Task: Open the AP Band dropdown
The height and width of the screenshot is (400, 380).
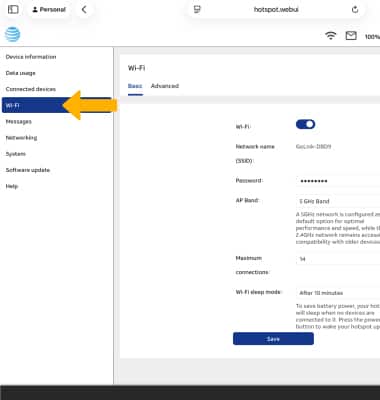Action: point(338,201)
